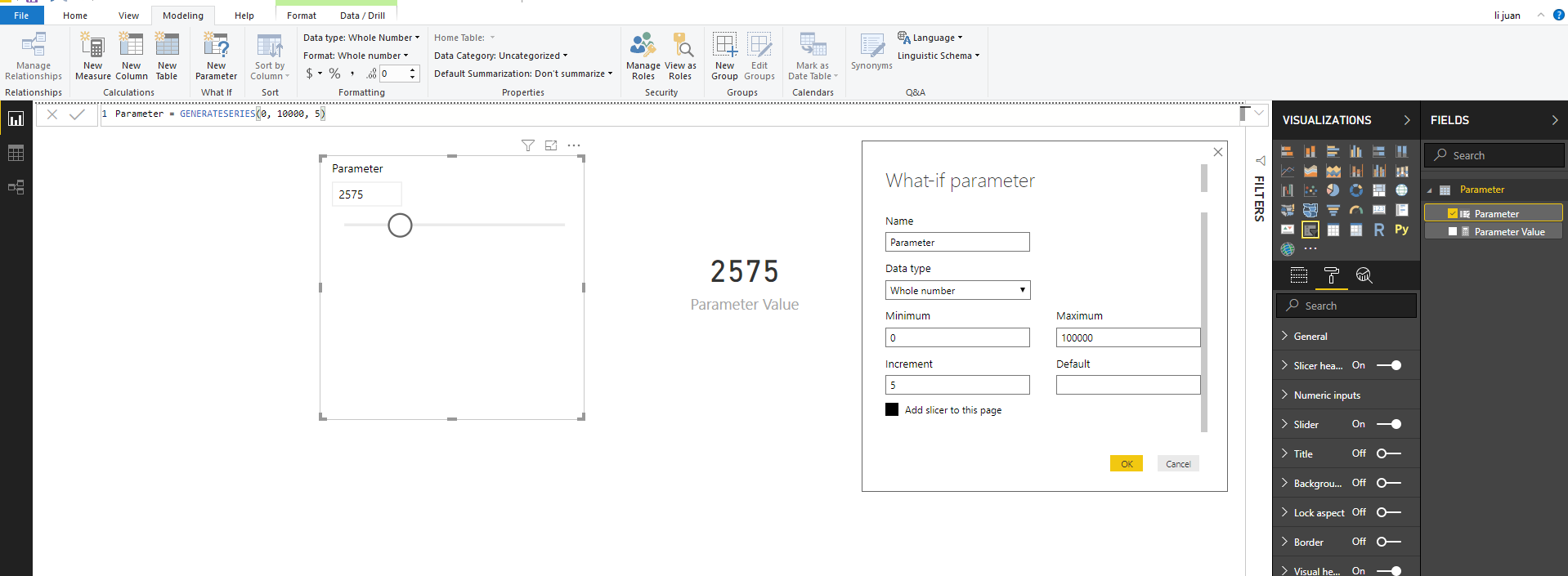Screen dimensions: 1568x576
Task: Open the Data Category dropdown
Action: click(x=500, y=56)
